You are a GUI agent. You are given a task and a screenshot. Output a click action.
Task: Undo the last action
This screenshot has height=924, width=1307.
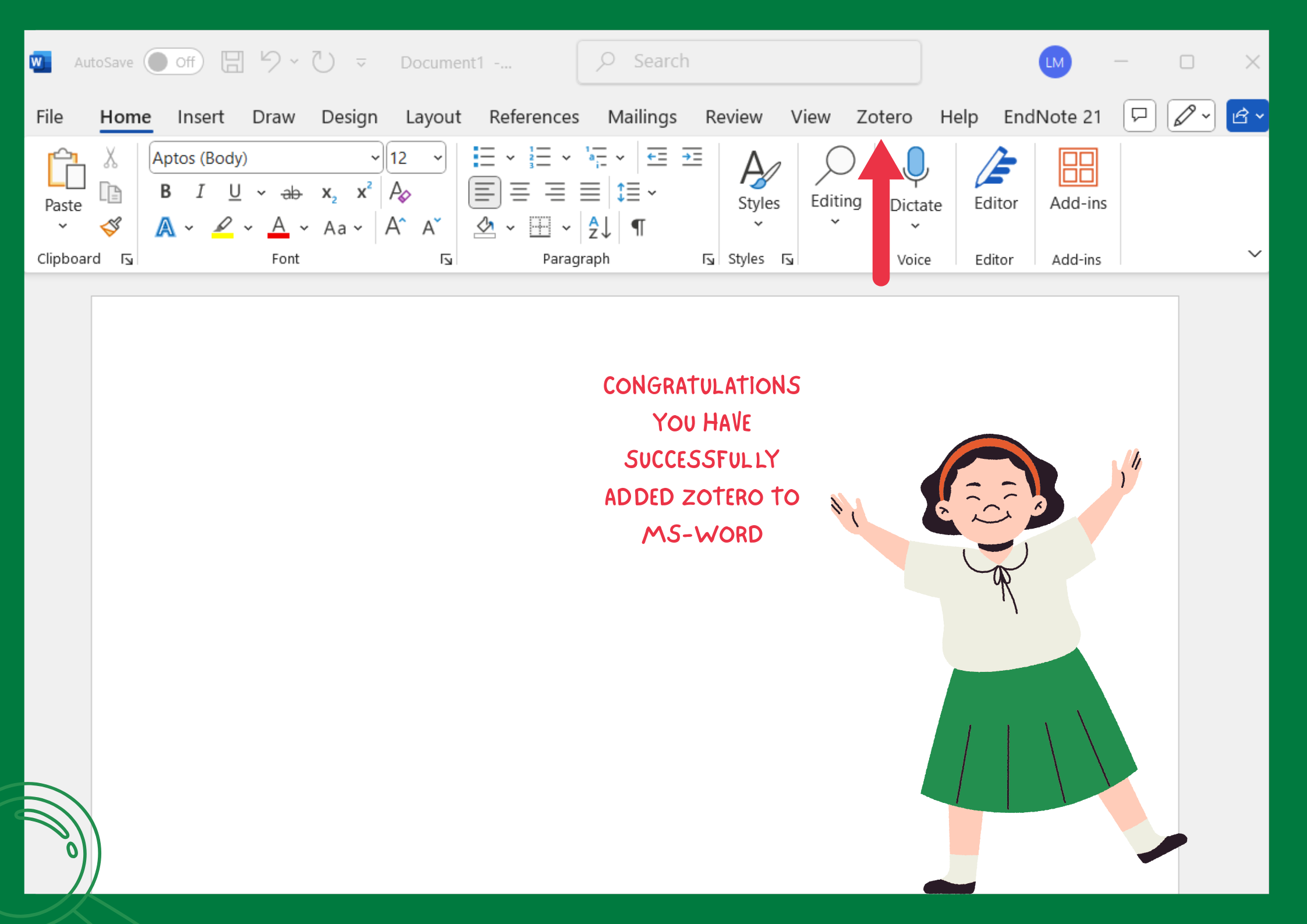pyautogui.click(x=271, y=61)
